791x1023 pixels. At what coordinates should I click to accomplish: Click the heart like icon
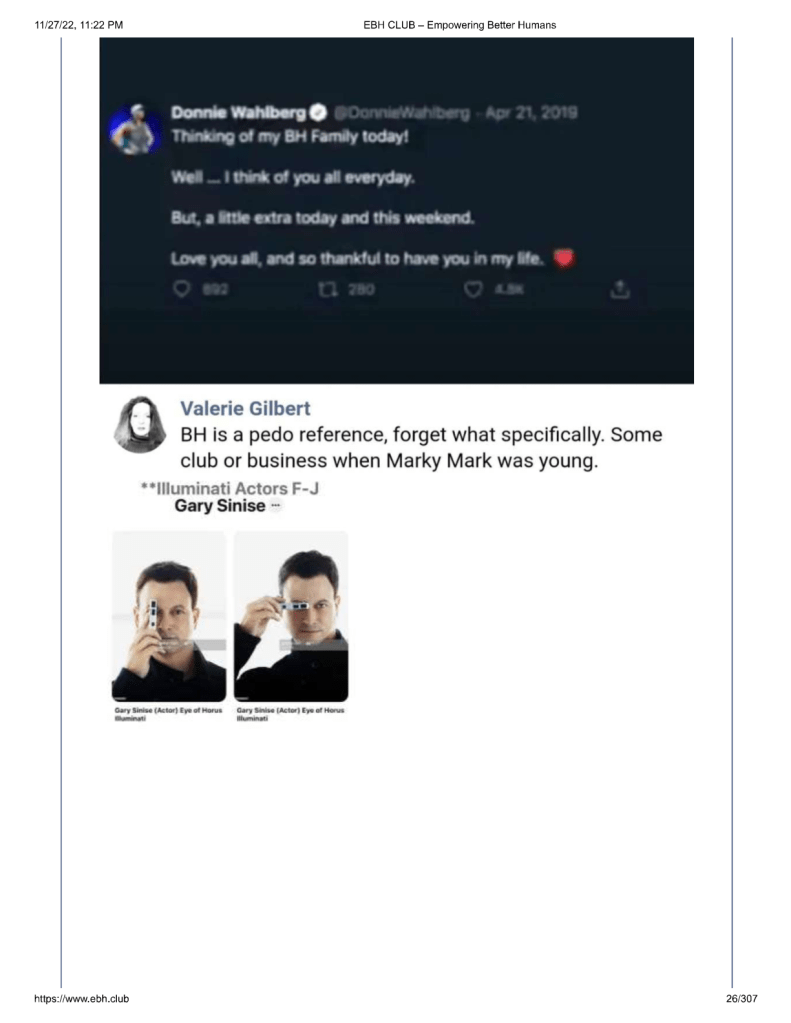pyautogui.click(x=473, y=288)
